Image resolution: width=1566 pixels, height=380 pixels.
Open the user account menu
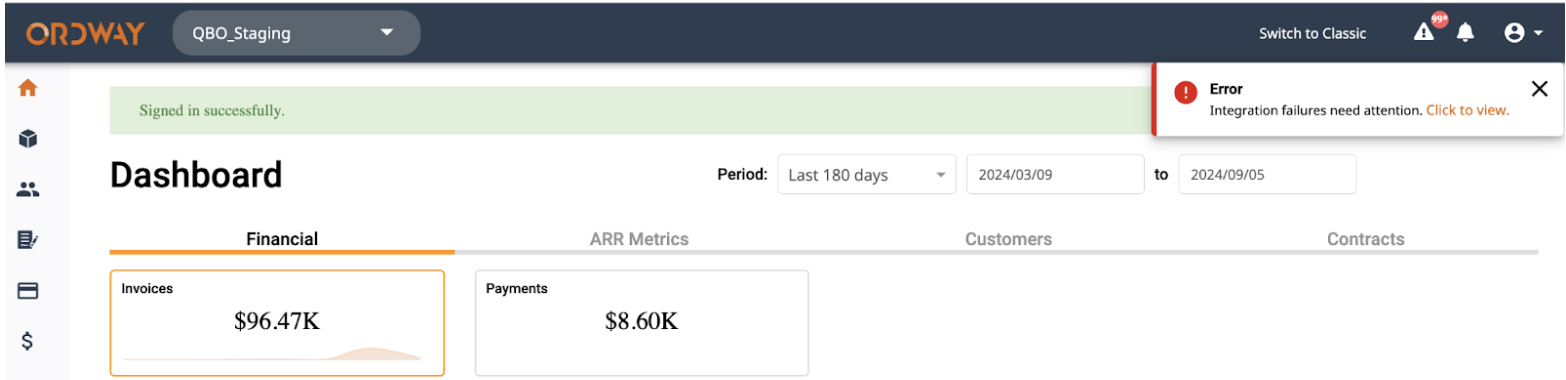pos(1523,33)
